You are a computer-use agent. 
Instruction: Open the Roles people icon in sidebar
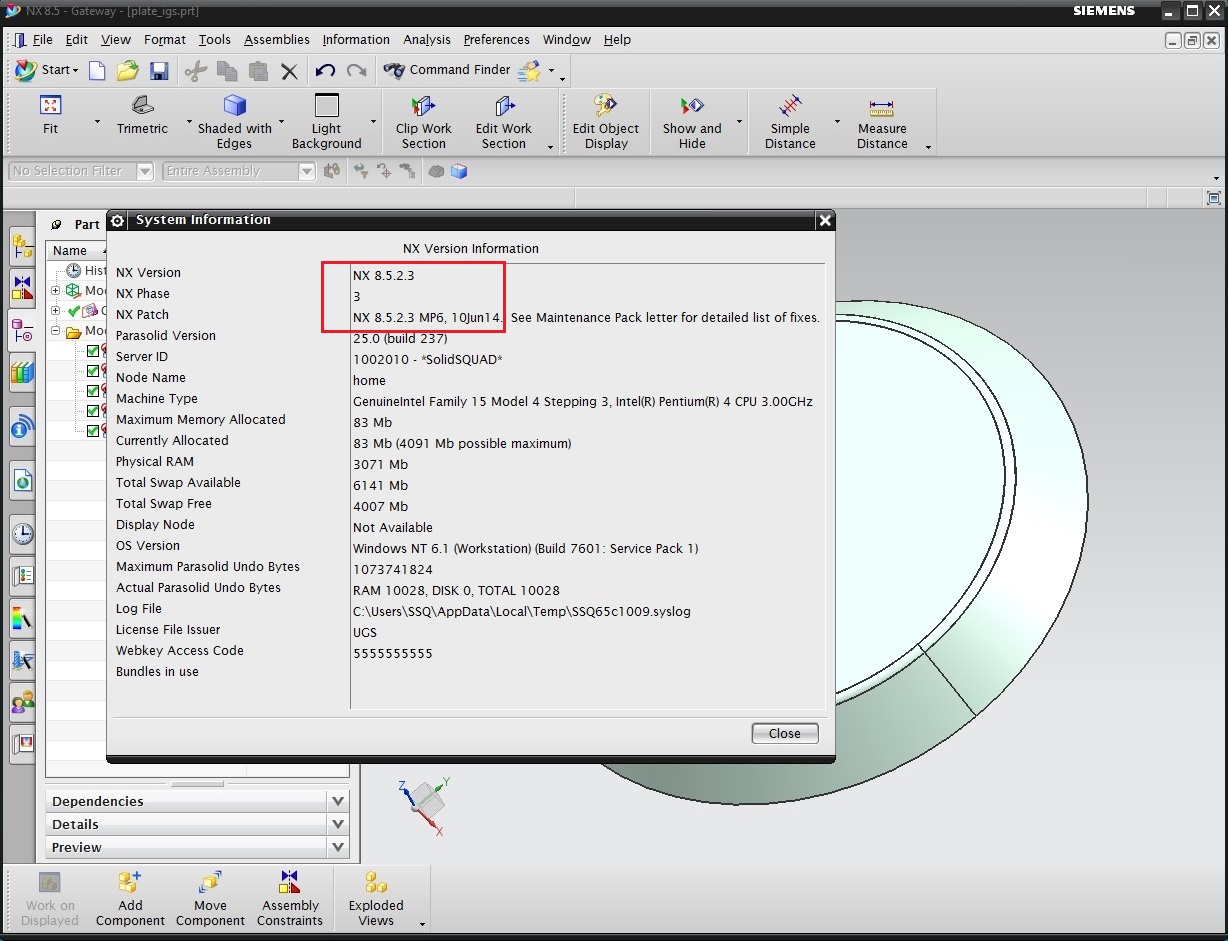23,702
